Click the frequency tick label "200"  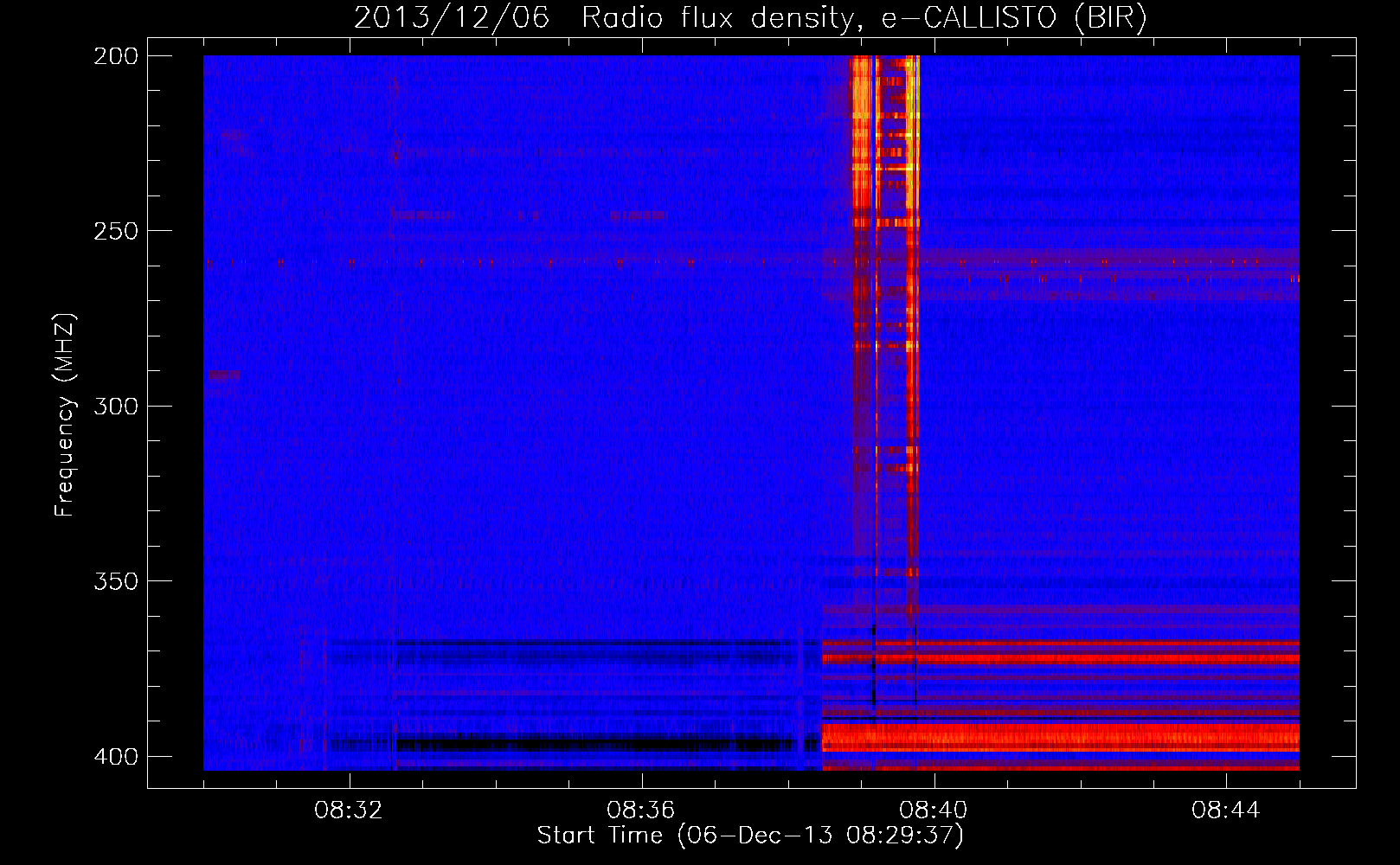tap(115, 55)
